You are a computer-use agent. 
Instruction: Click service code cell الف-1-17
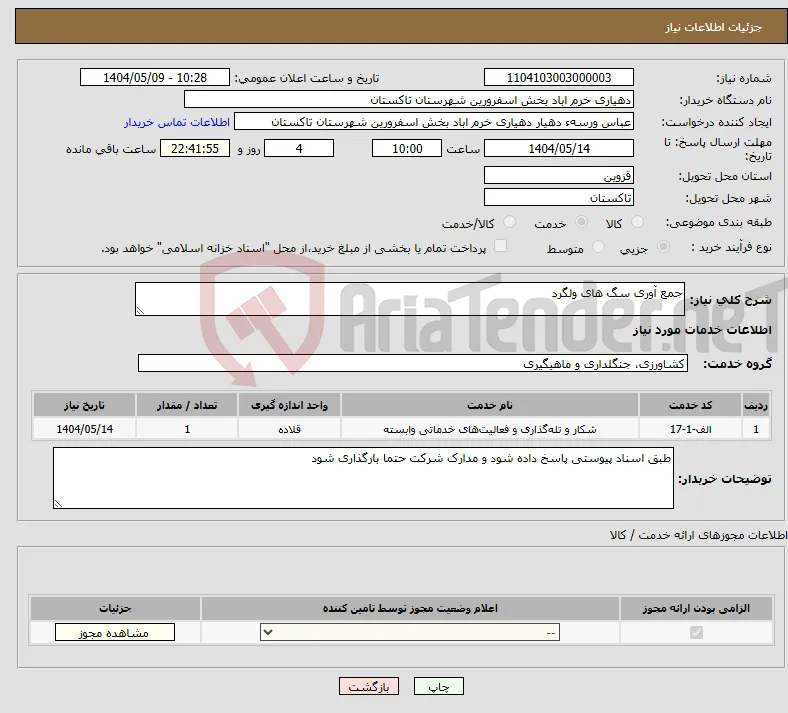[x=691, y=429]
